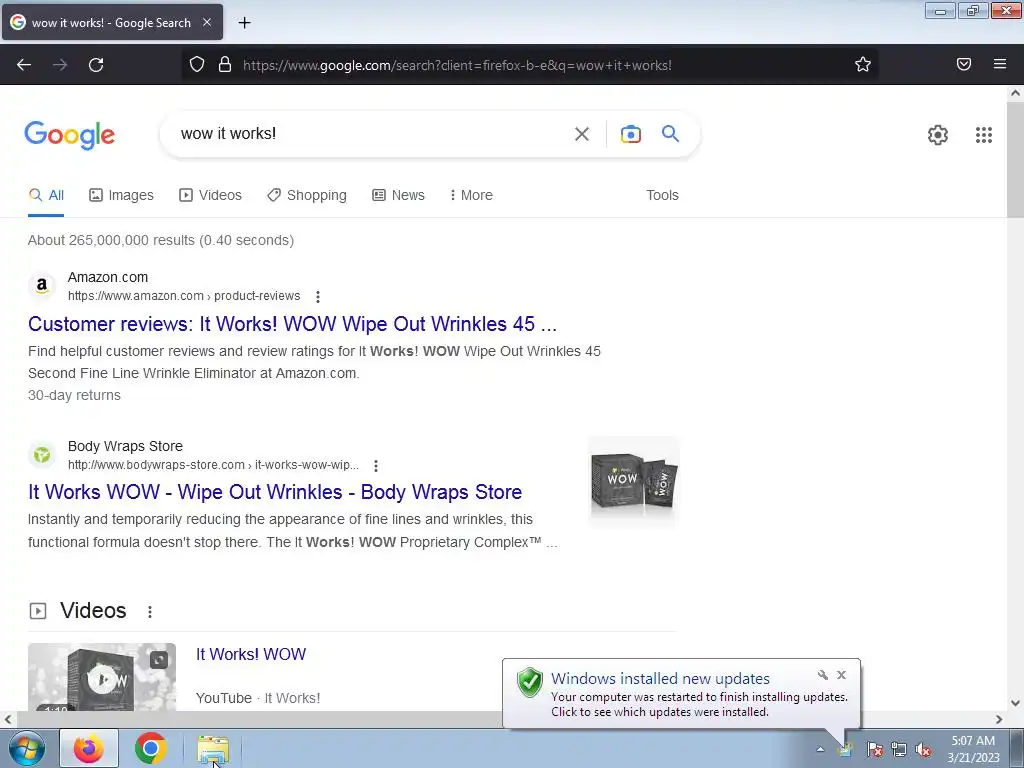Click the horizontal scrollbar left arrow
This screenshot has height=768, width=1024.
[x=8, y=720]
